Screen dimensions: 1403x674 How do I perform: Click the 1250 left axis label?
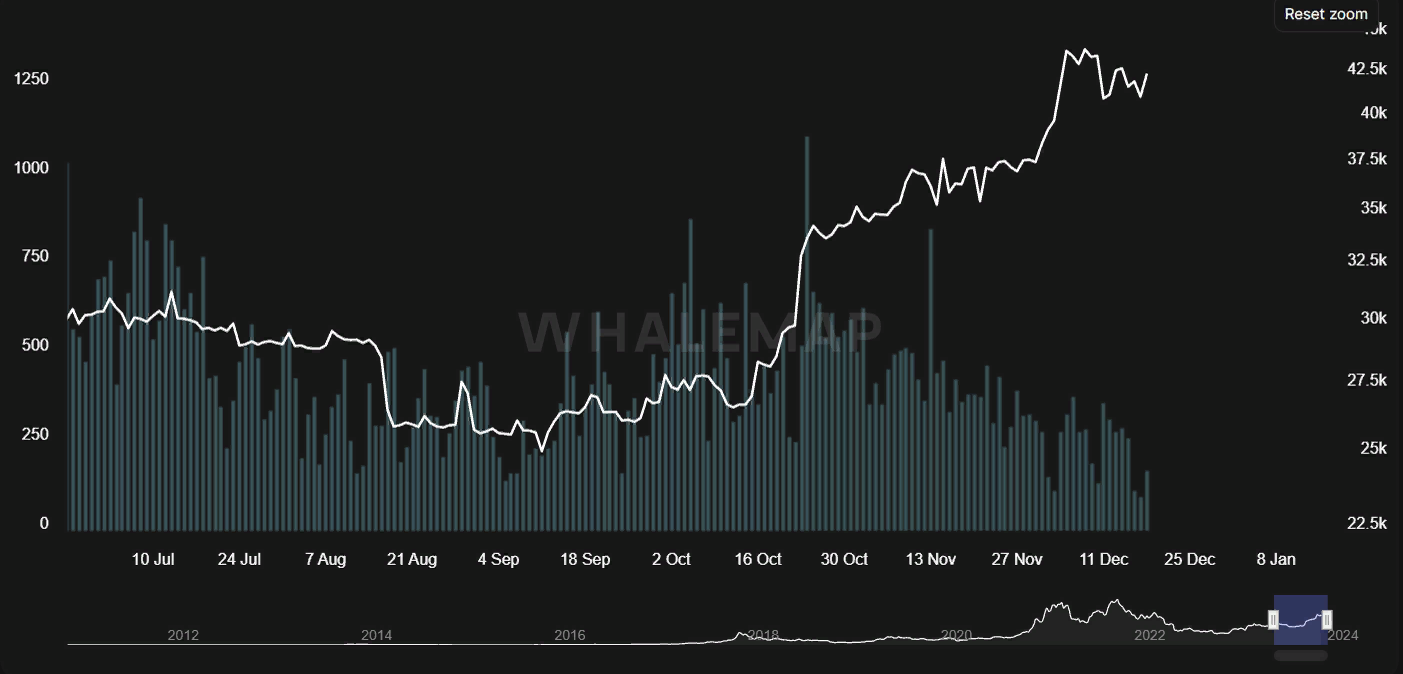point(31,79)
